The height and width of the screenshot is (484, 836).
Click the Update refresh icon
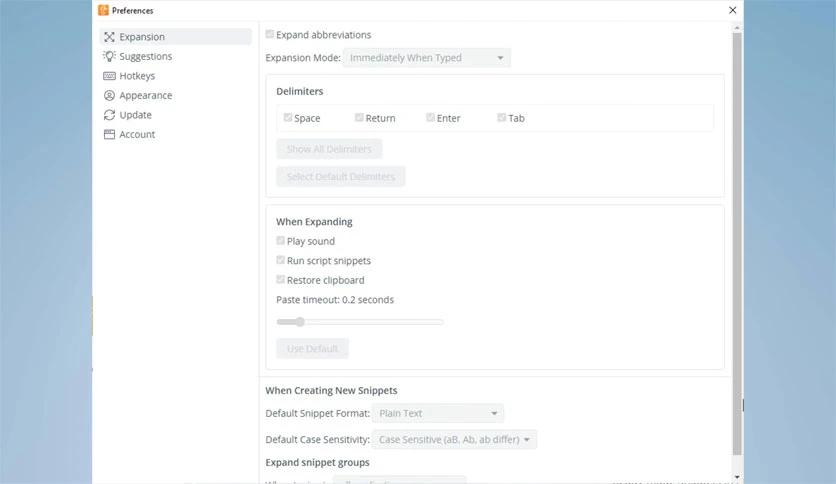(x=110, y=115)
